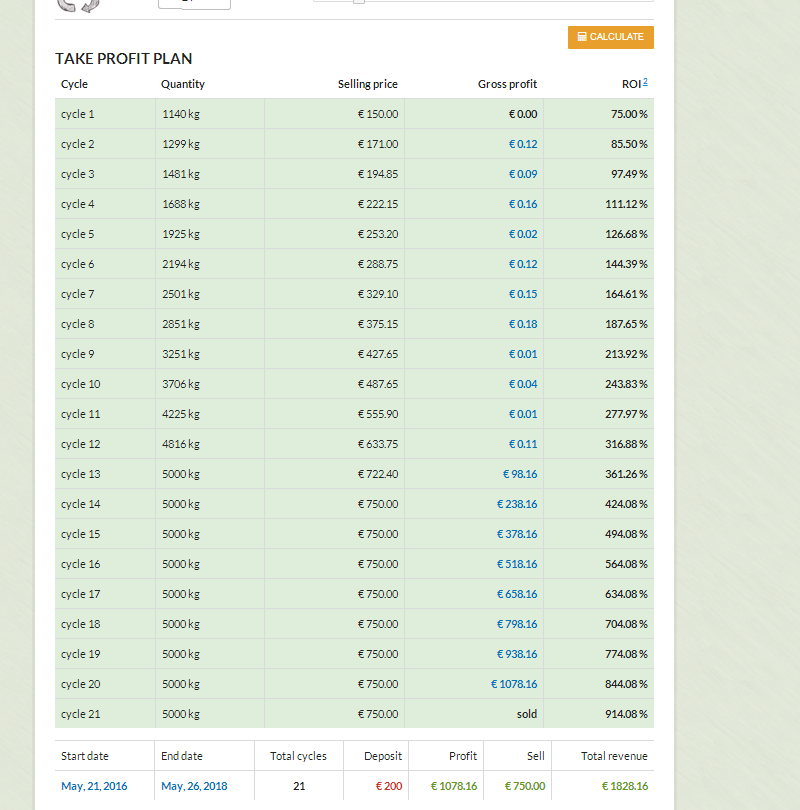Open cycle 6 gross profit € 0.12 link
This screenshot has width=800, height=810.
[523, 264]
